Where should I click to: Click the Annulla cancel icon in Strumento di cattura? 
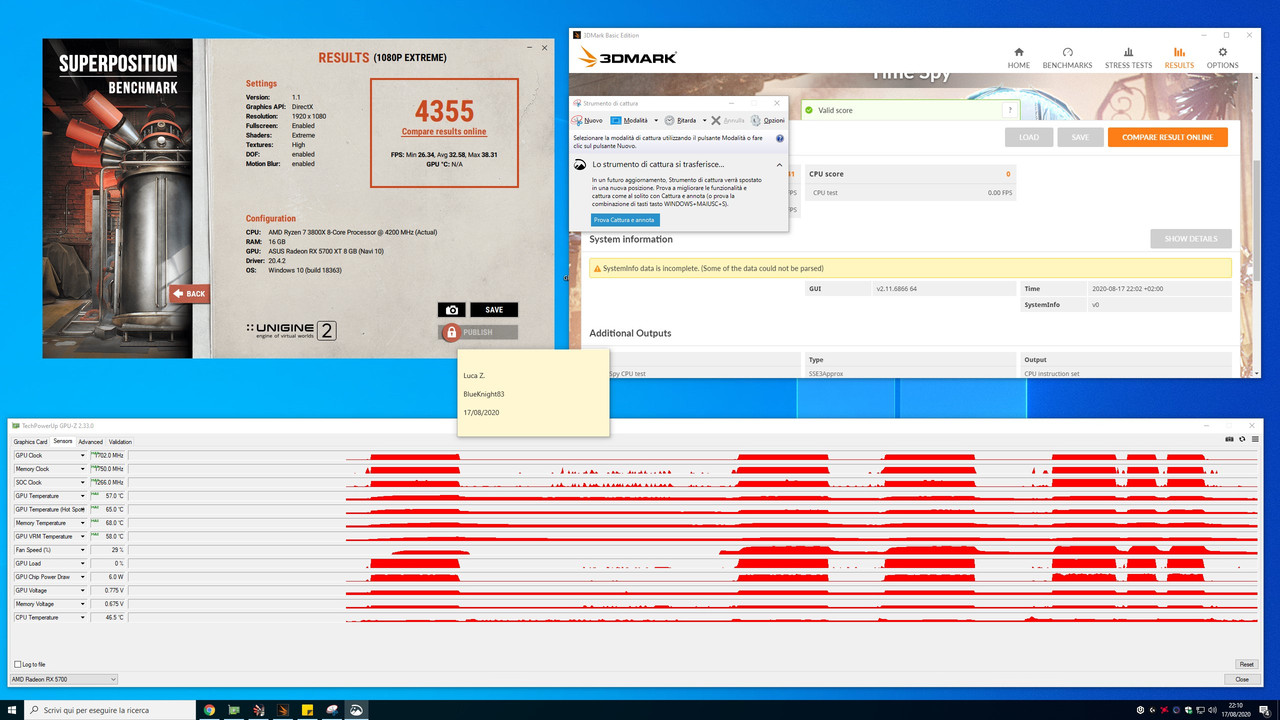pyautogui.click(x=715, y=120)
